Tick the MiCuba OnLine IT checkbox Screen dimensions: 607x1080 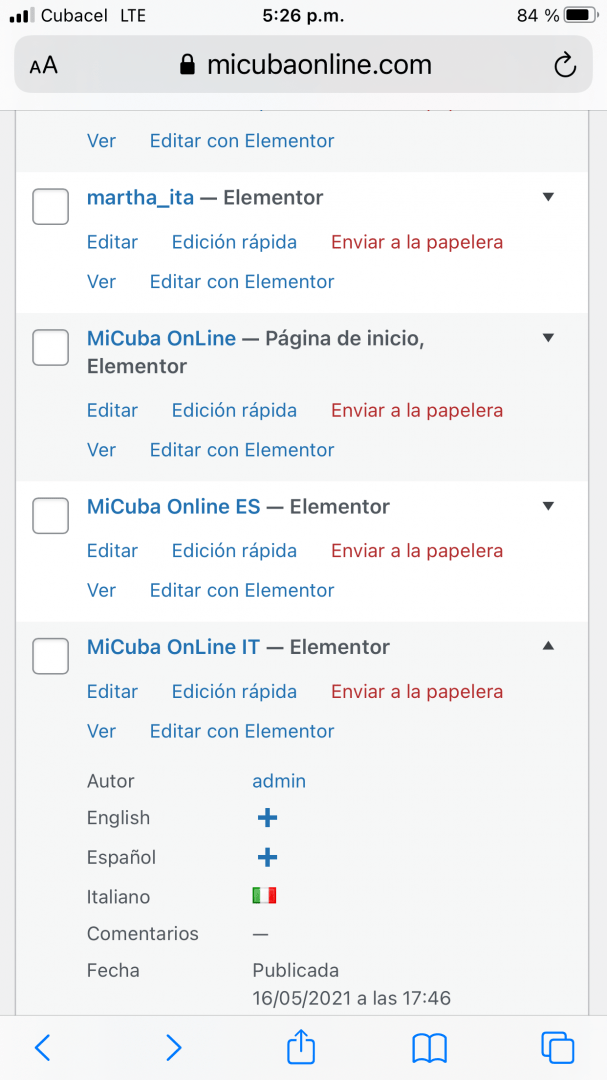pos(50,656)
